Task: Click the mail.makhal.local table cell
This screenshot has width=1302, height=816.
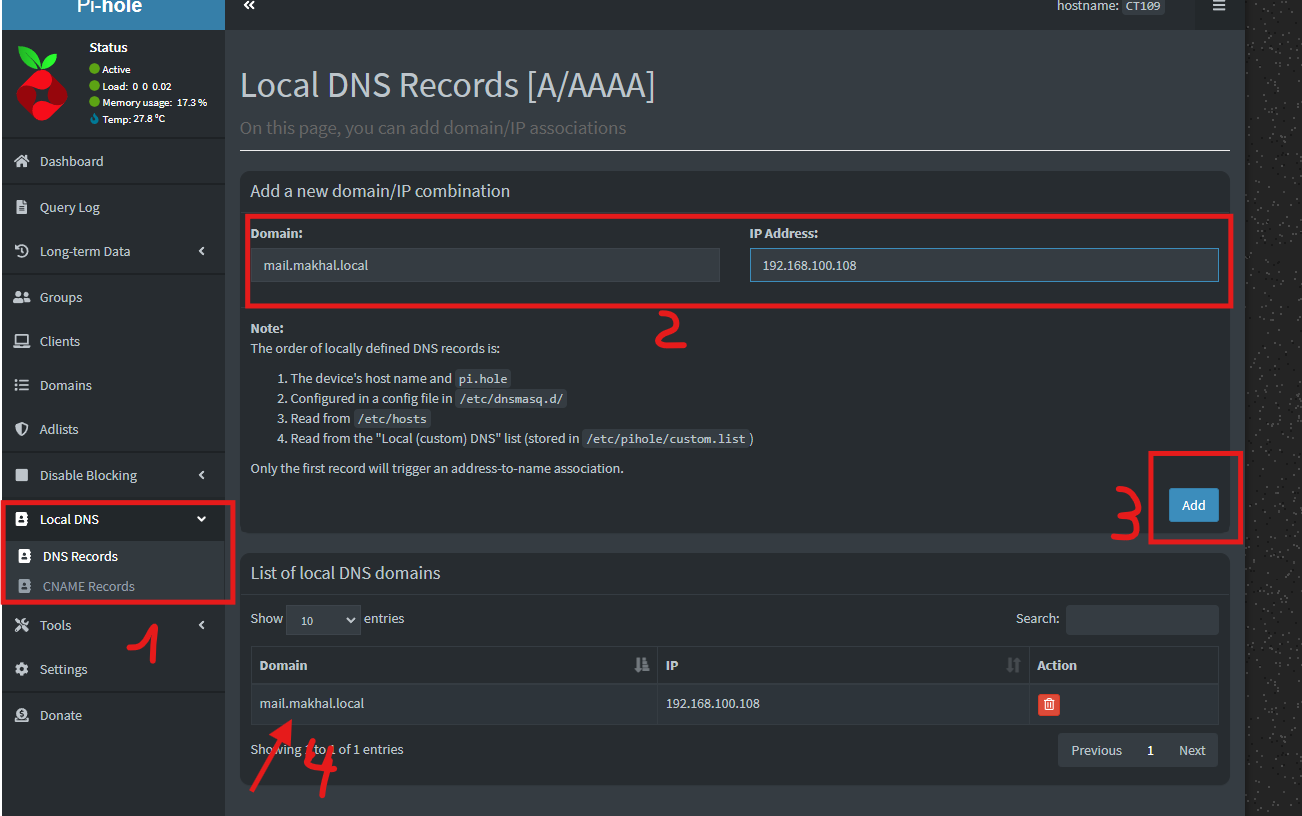Action: tap(454, 704)
